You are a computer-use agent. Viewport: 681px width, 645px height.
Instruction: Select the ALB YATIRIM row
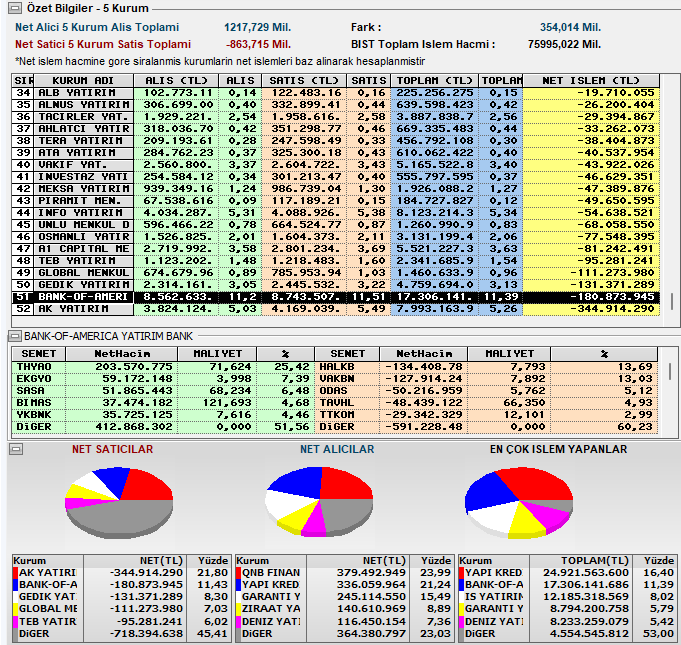(x=336, y=93)
